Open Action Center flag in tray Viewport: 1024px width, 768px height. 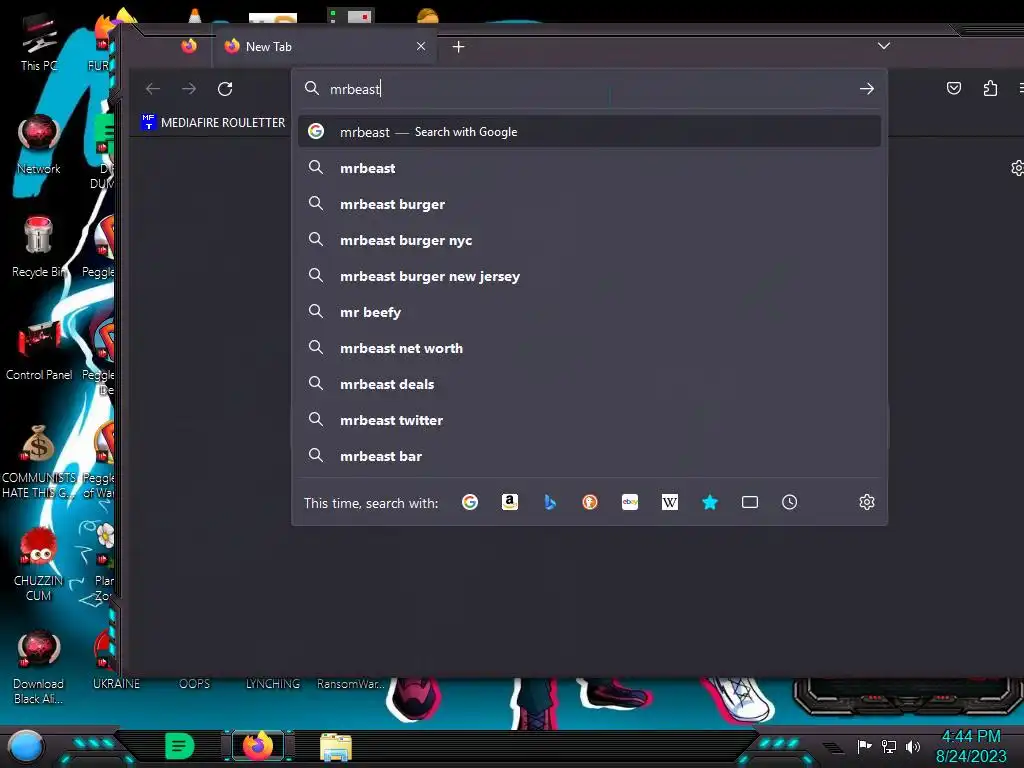point(864,746)
